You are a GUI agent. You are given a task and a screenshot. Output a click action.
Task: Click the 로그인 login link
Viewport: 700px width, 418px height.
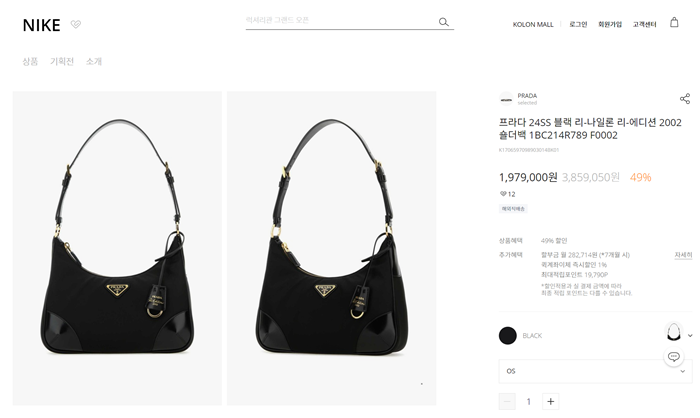click(578, 25)
